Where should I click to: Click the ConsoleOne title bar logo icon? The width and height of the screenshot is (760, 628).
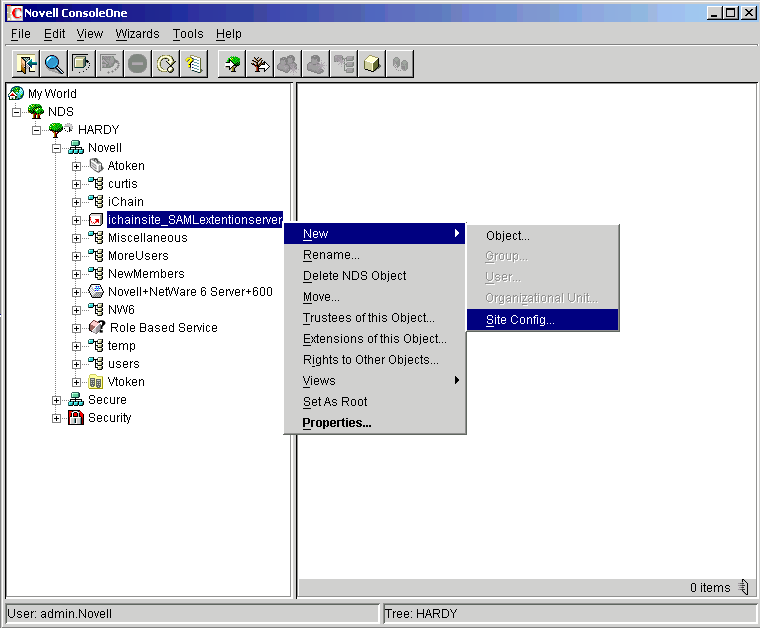pos(16,13)
